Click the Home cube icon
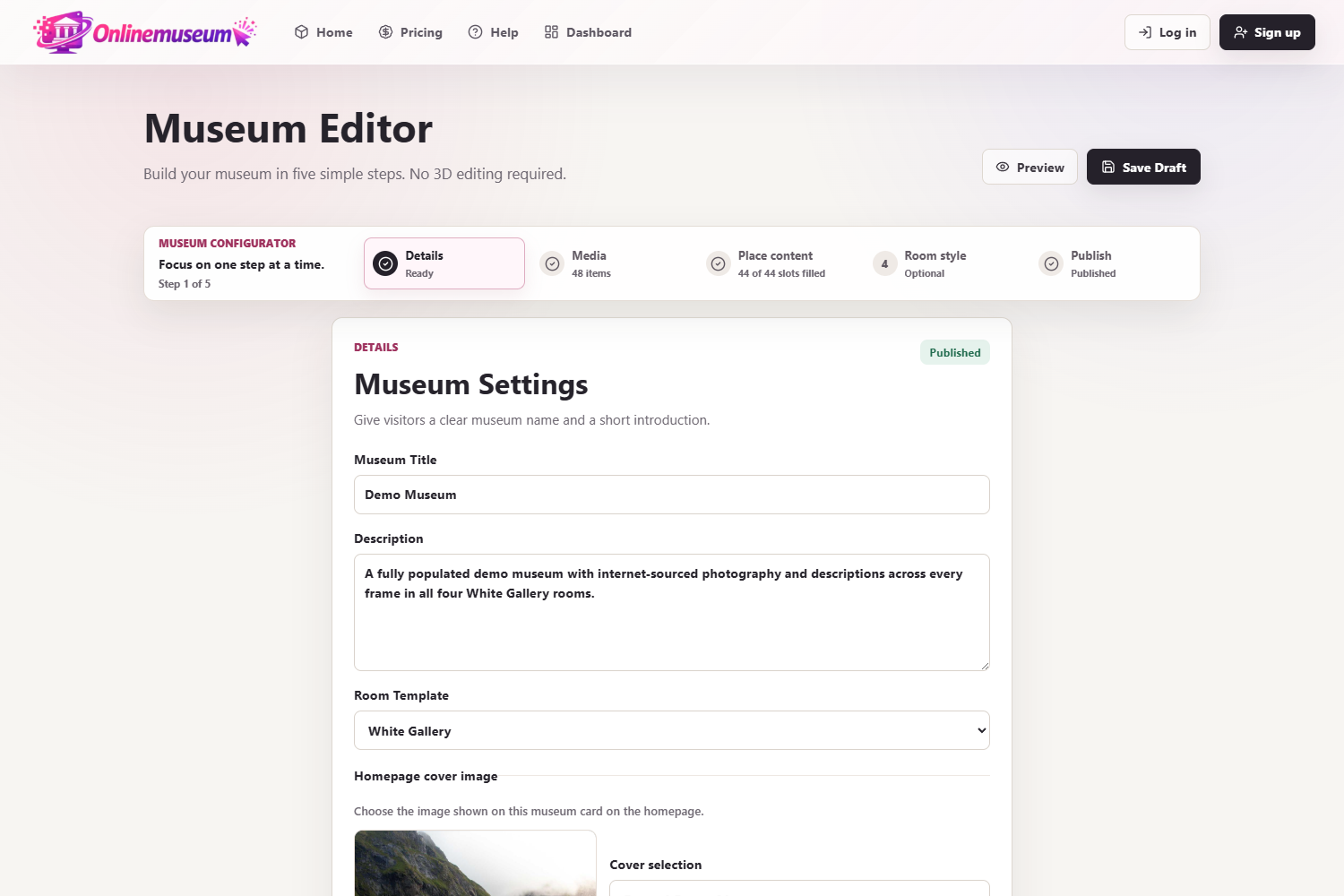 tap(301, 32)
